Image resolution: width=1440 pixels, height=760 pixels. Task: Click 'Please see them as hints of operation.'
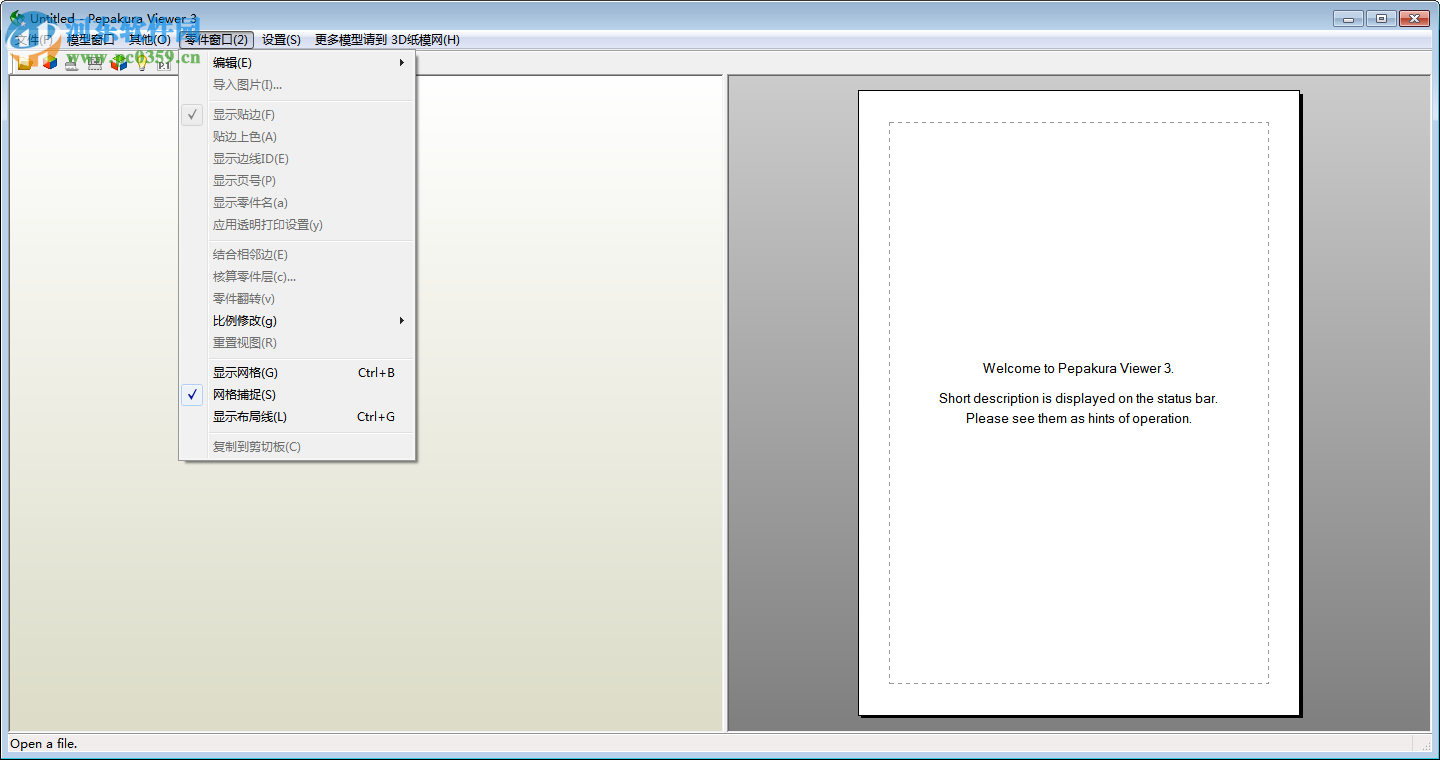click(x=1078, y=418)
